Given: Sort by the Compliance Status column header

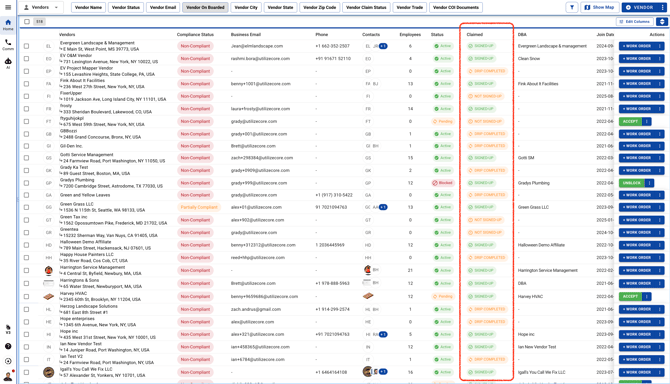Looking at the screenshot, I should tap(195, 35).
